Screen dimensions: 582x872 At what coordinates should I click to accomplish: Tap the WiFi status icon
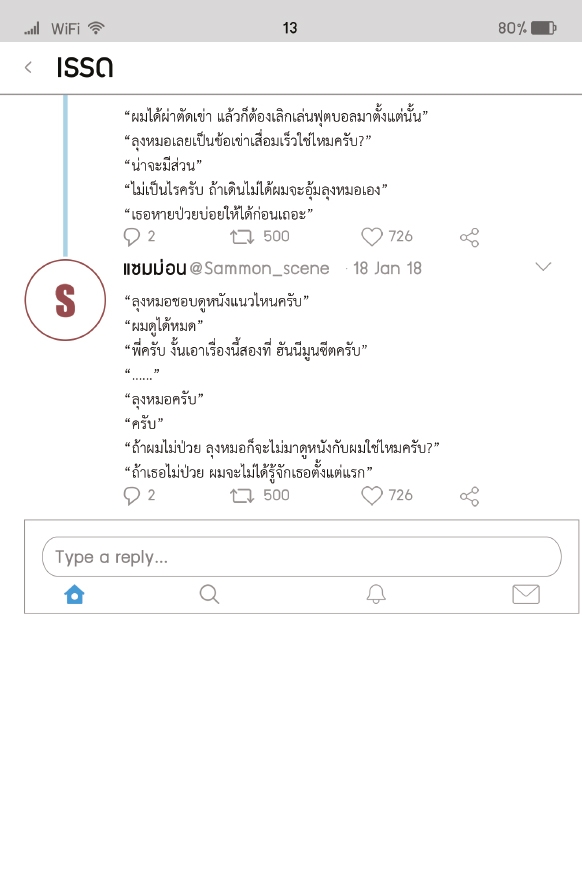click(97, 28)
